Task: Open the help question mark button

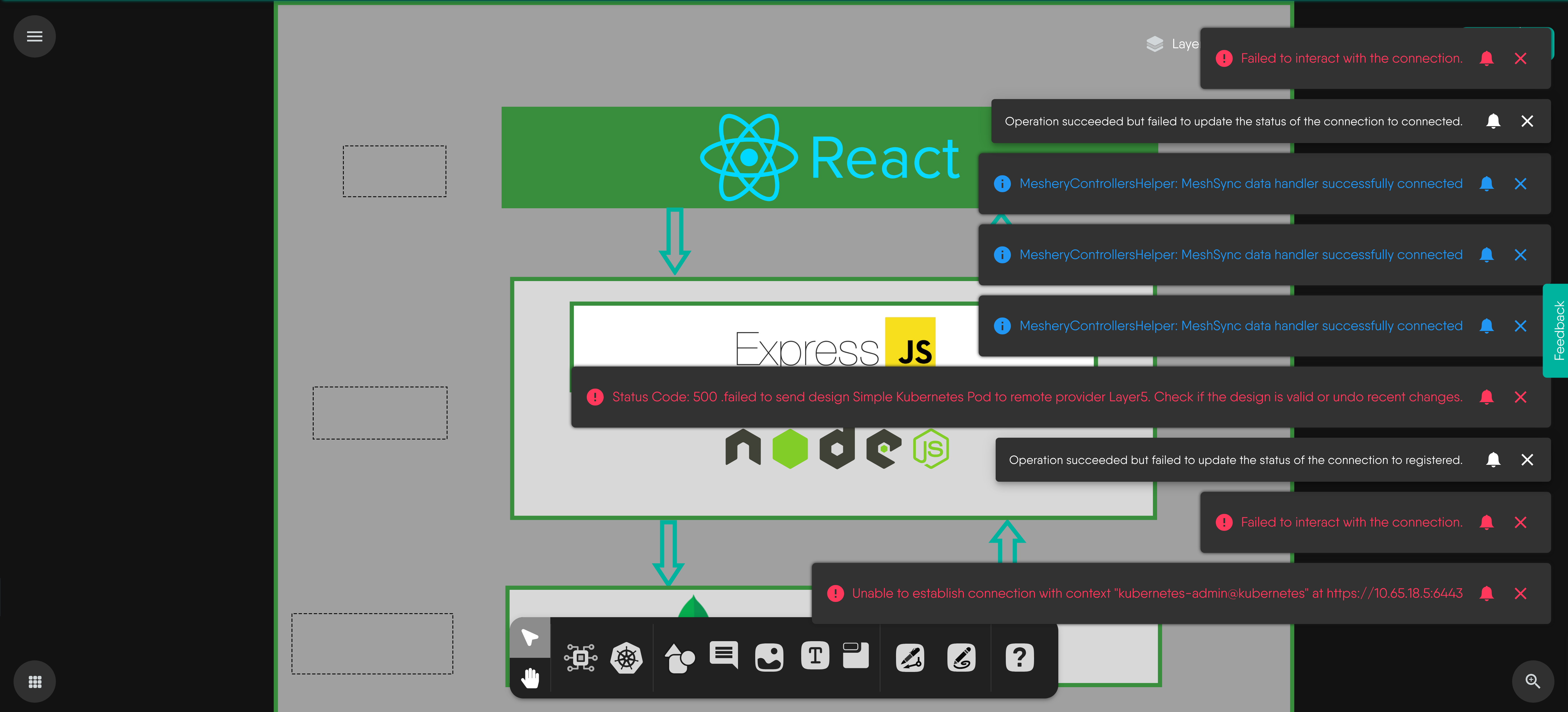Action: 1020,658
